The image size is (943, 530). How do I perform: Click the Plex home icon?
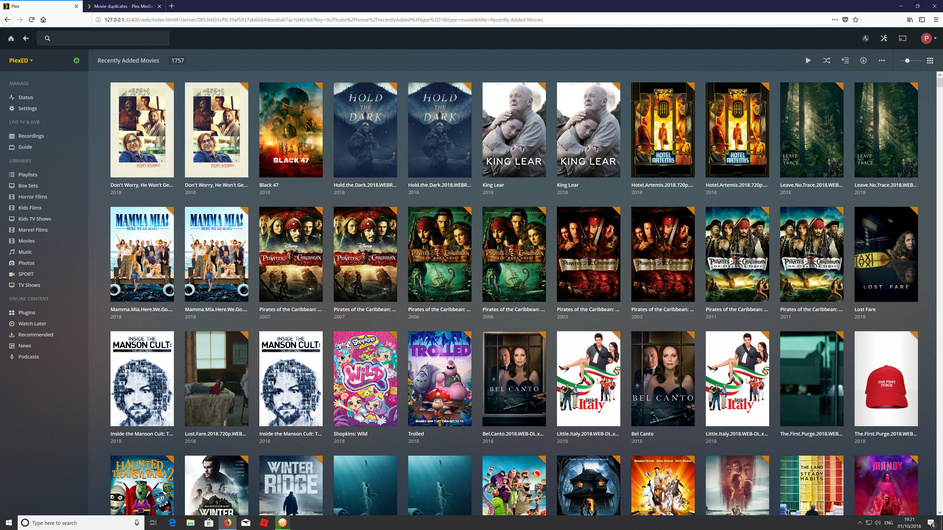[x=11, y=39]
